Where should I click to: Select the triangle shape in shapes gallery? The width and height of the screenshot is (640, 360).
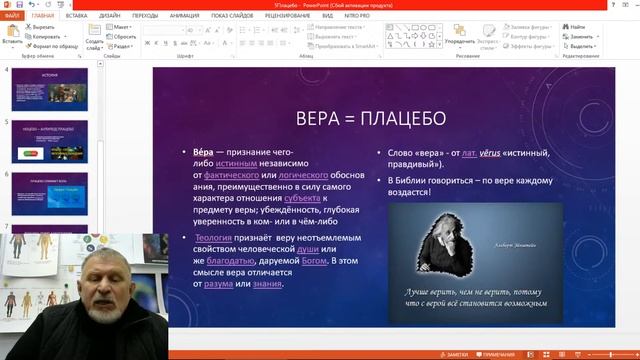click(x=390, y=36)
